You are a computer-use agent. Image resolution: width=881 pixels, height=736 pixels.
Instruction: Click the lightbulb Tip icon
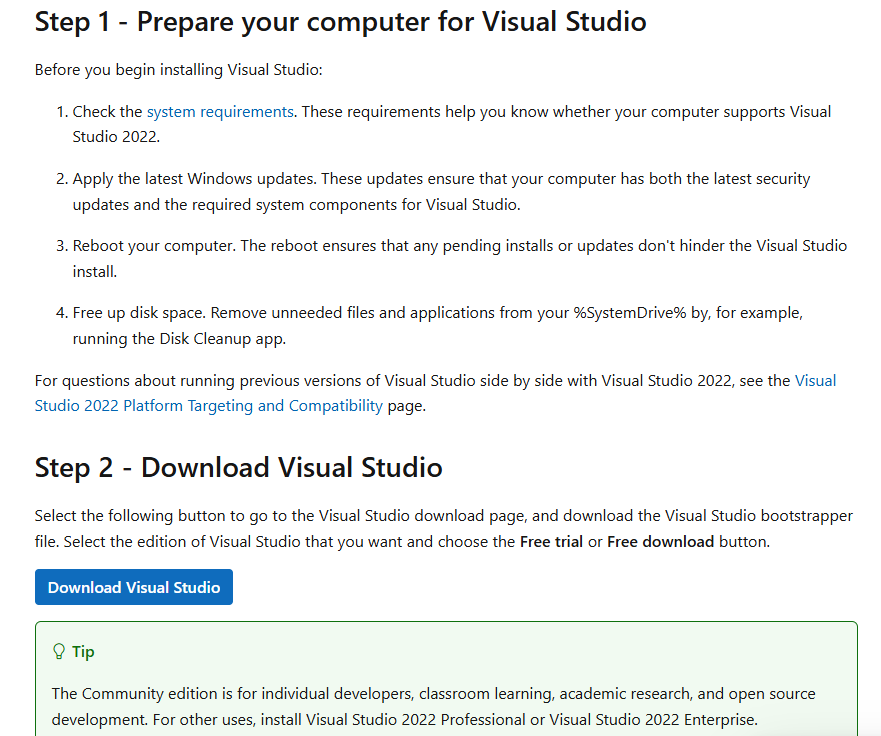[58, 652]
